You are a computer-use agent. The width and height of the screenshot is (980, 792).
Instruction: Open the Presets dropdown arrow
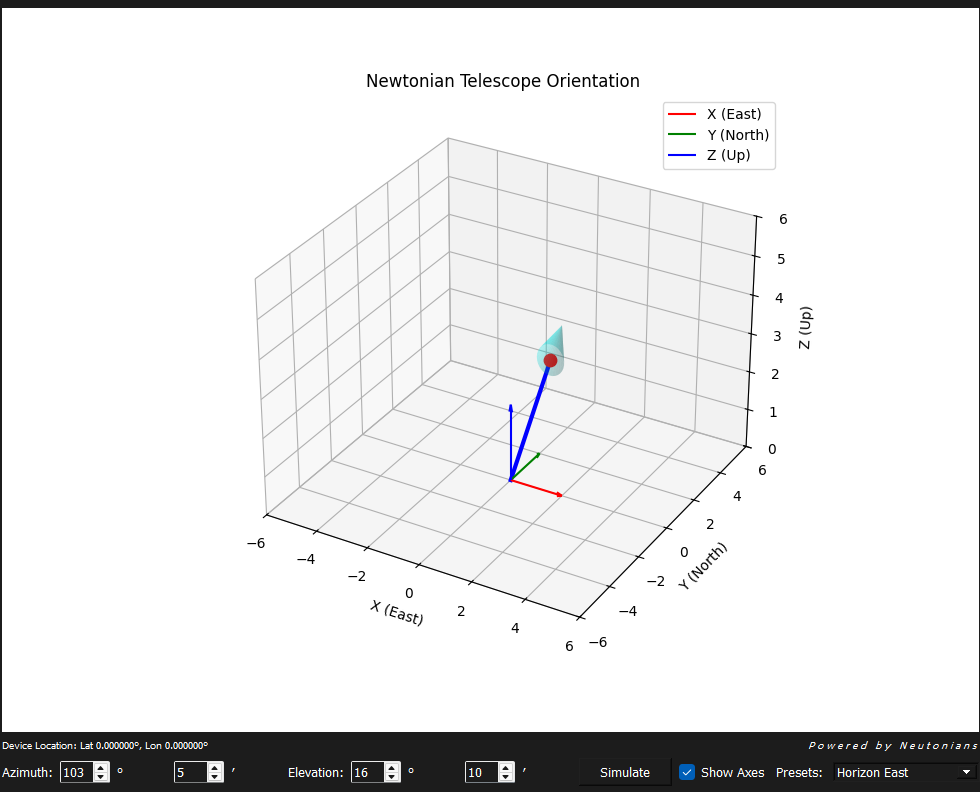click(966, 772)
